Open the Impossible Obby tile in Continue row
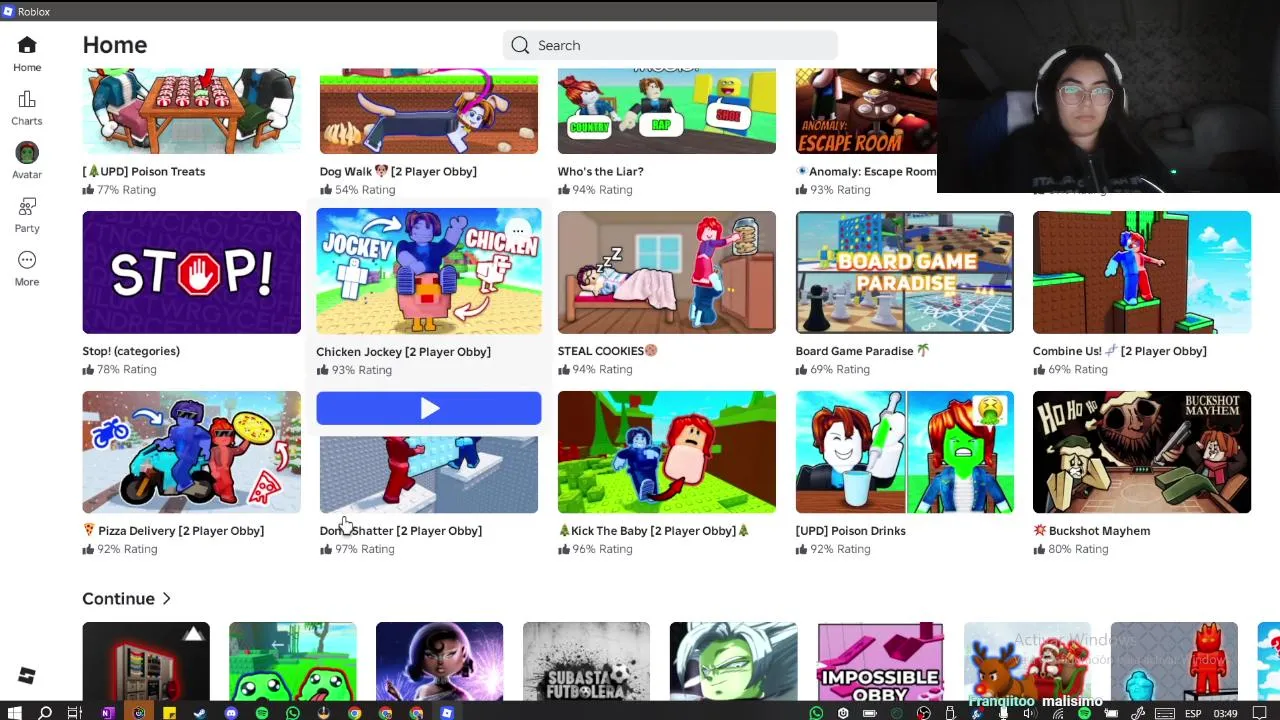 [880, 661]
